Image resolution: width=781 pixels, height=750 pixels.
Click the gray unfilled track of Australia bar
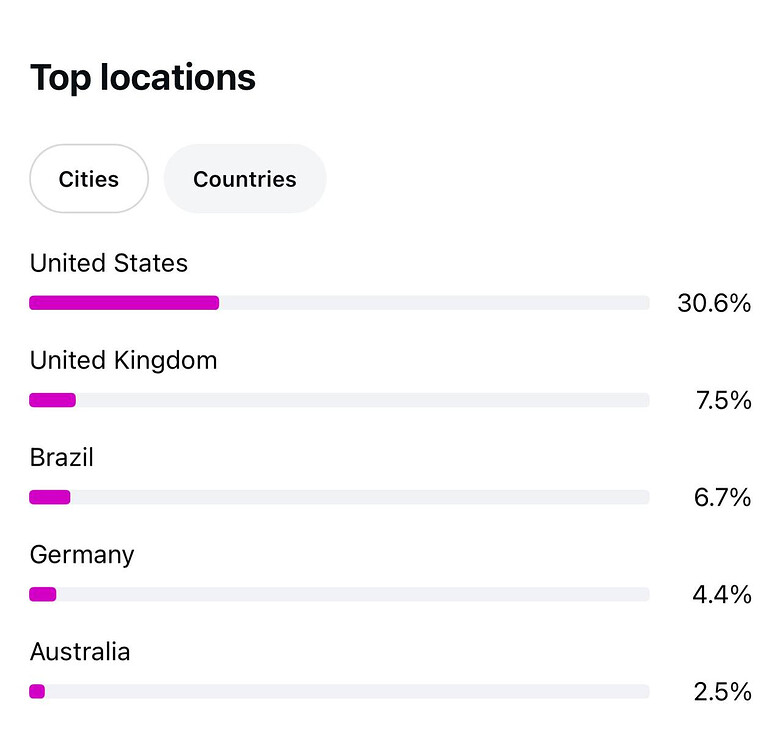[x=347, y=691]
